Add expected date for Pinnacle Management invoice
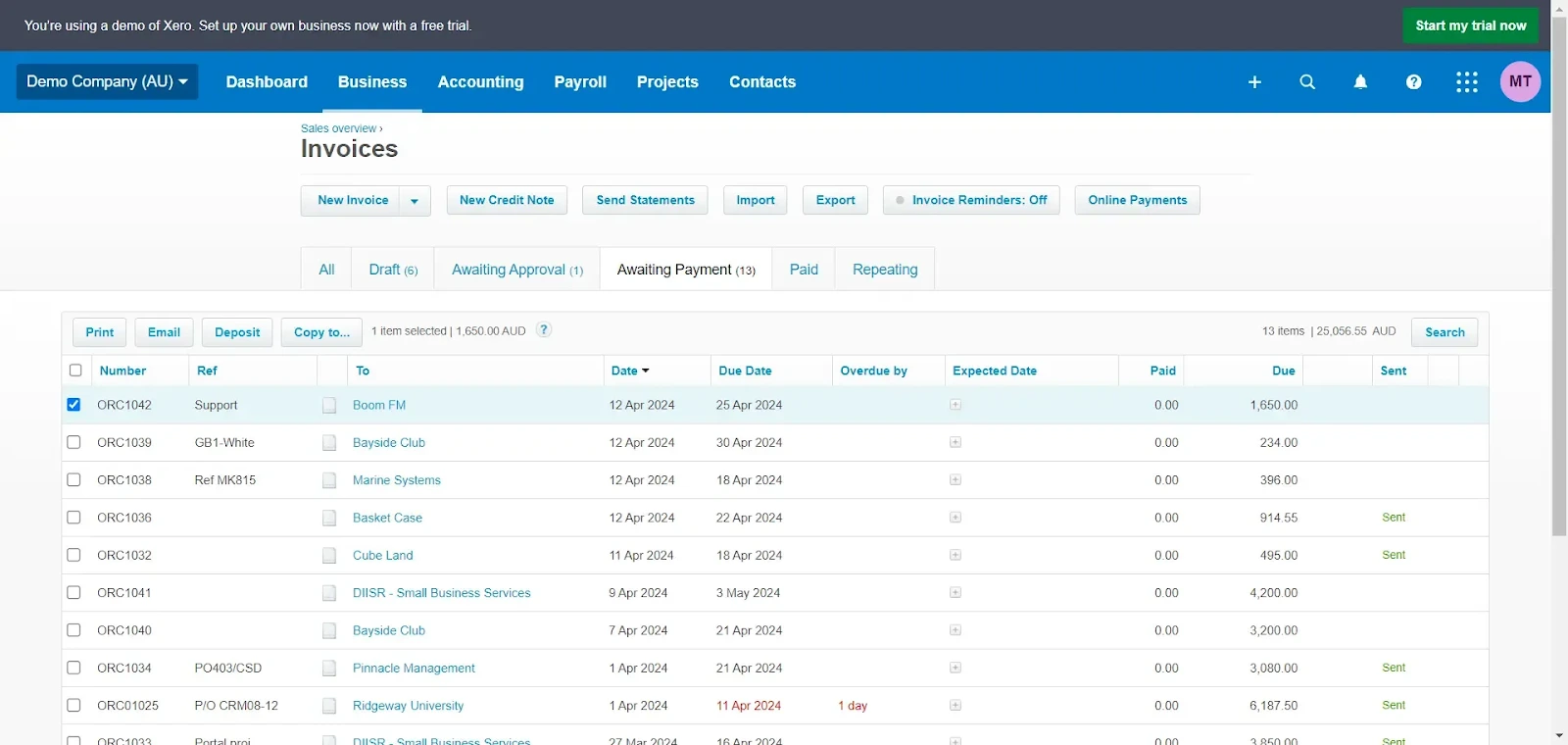The image size is (1568, 745). tap(955, 668)
